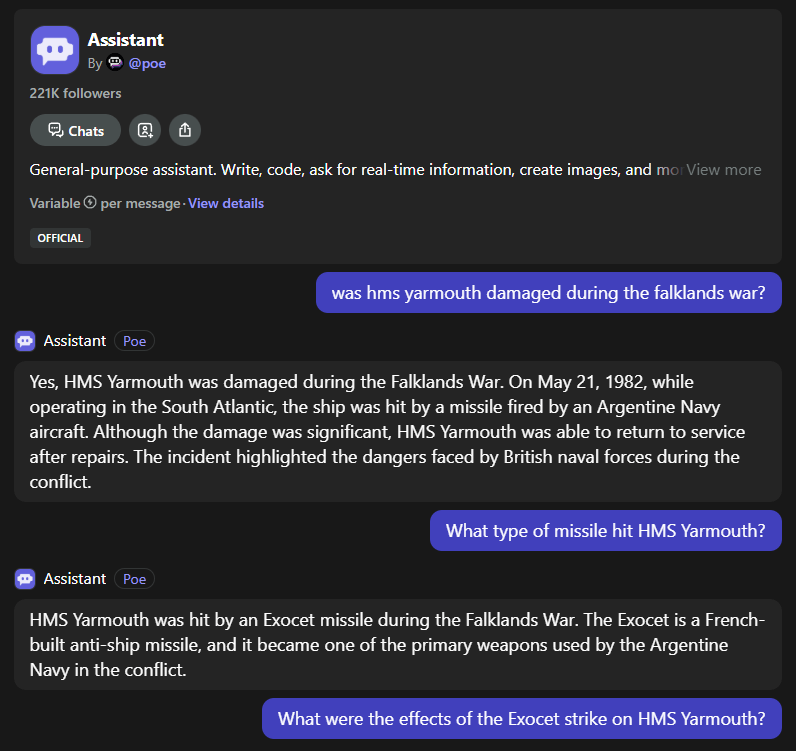Screen dimensions: 796x751
Task: Expand the description with View more
Action: click(723, 170)
